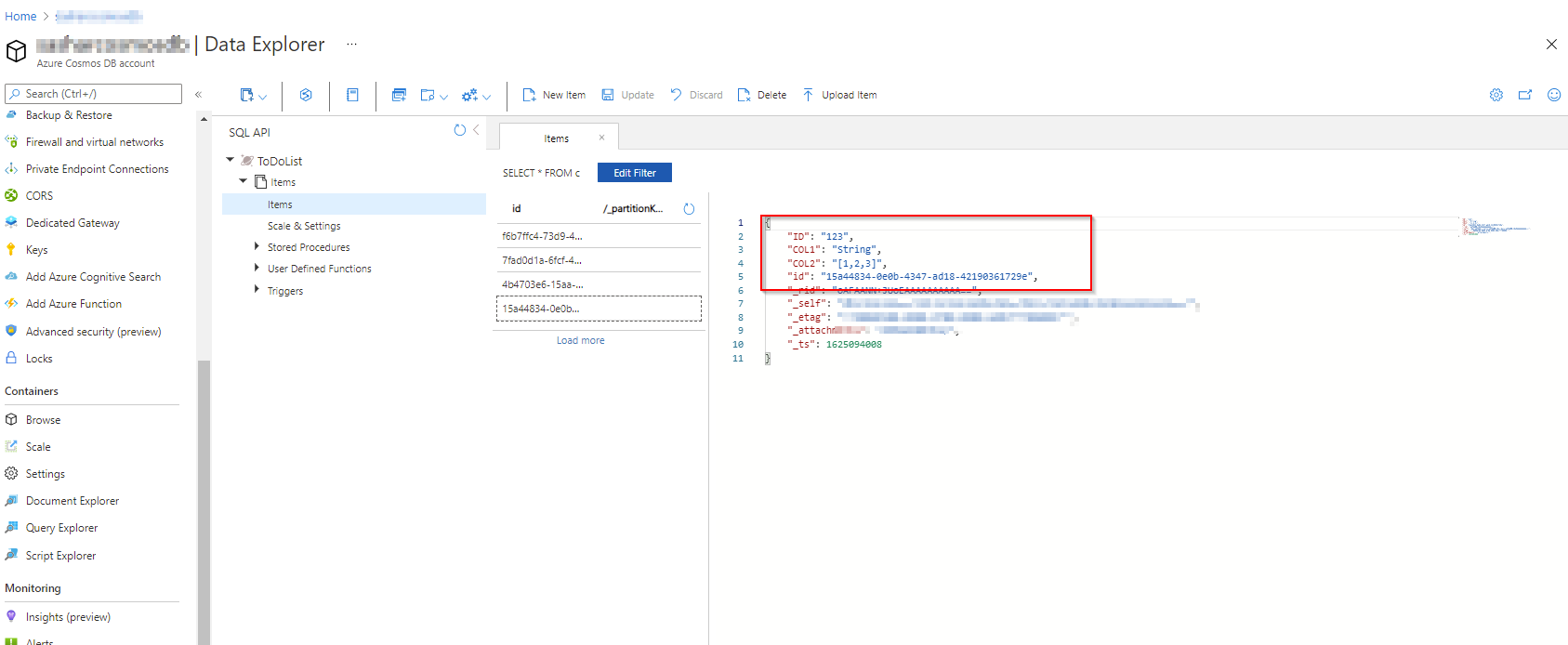
Task: Open Query Explorer
Action: [61, 528]
